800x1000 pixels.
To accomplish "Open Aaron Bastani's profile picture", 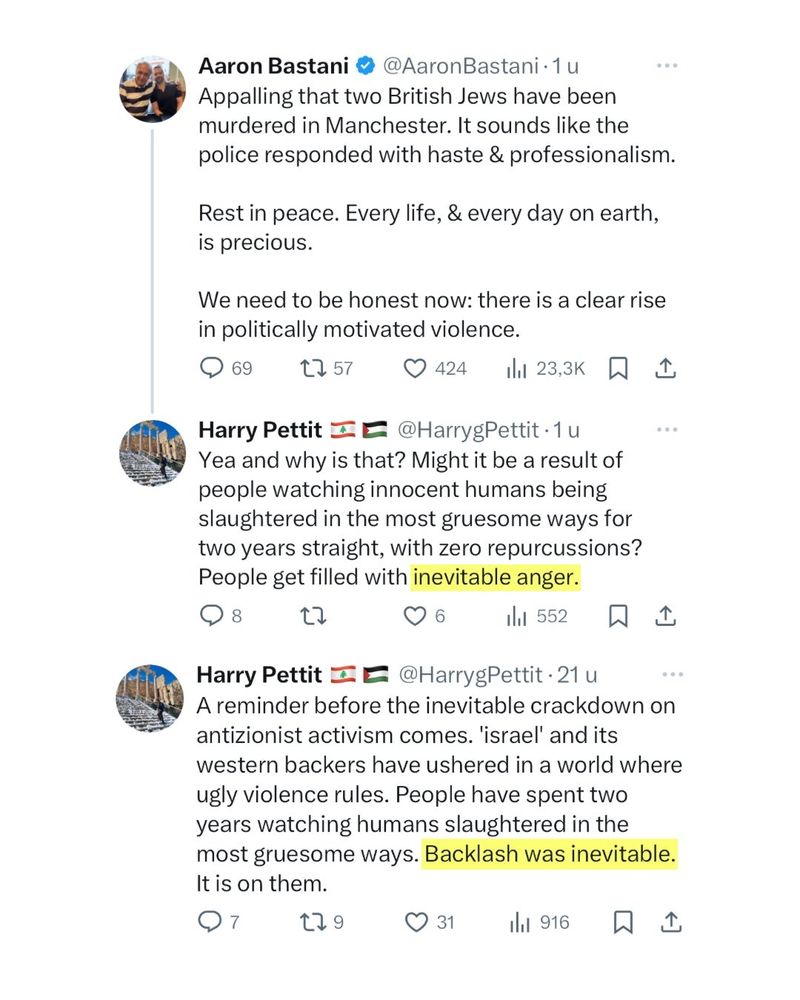I will coord(153,88).
